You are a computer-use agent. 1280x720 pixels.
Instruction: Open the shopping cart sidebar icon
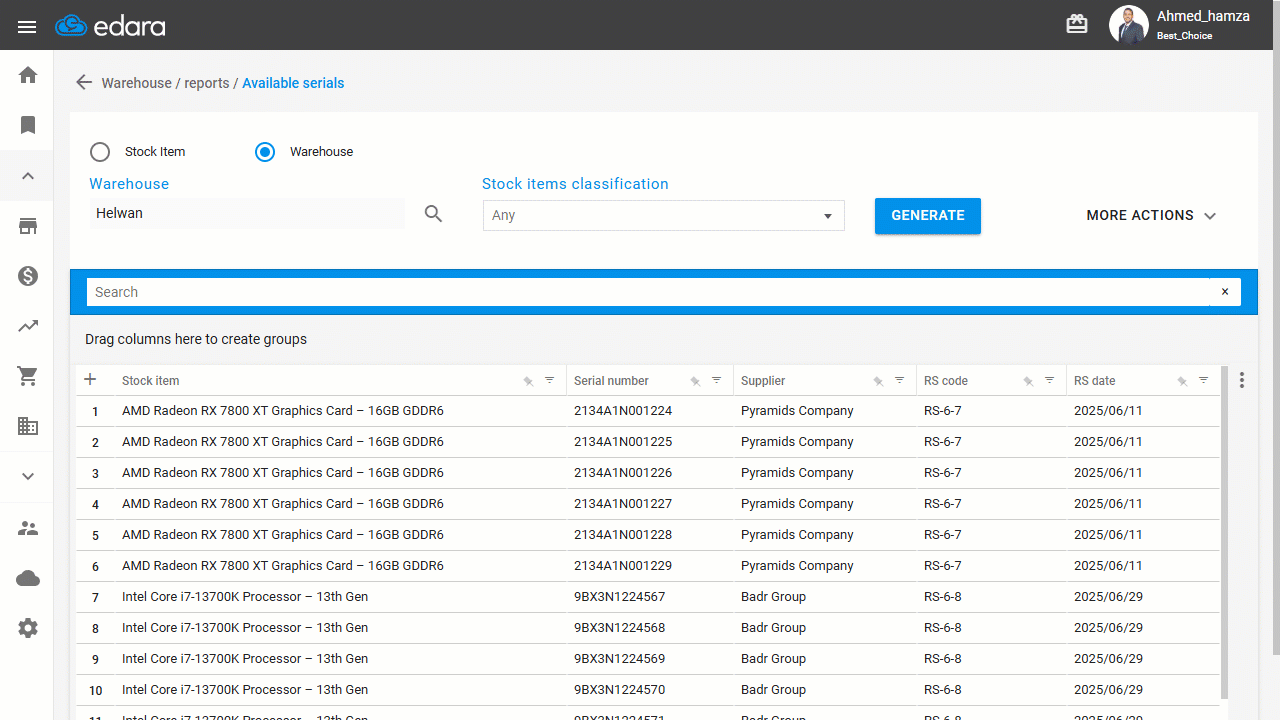pyautogui.click(x=28, y=376)
